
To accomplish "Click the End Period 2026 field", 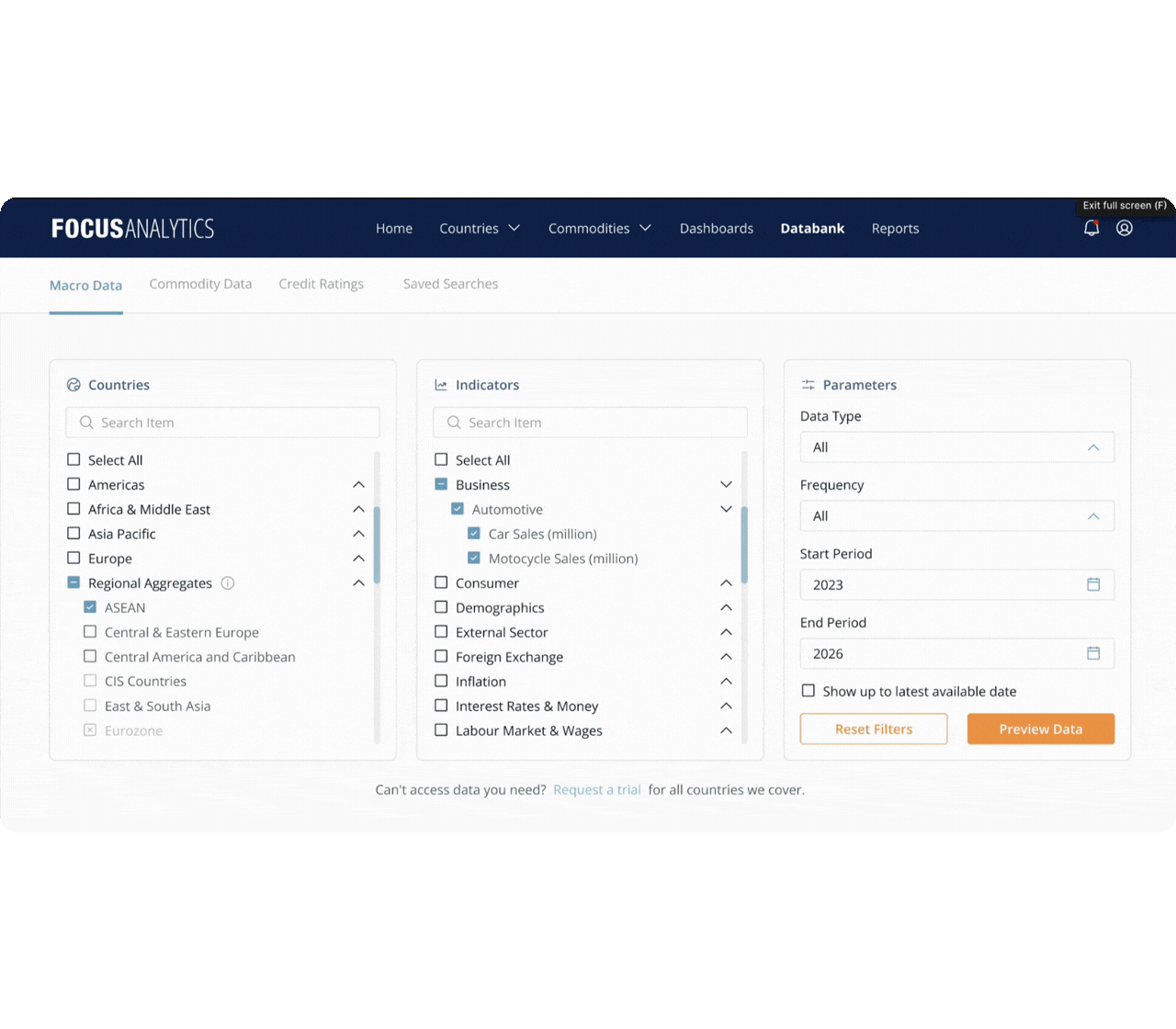I will click(x=957, y=653).
